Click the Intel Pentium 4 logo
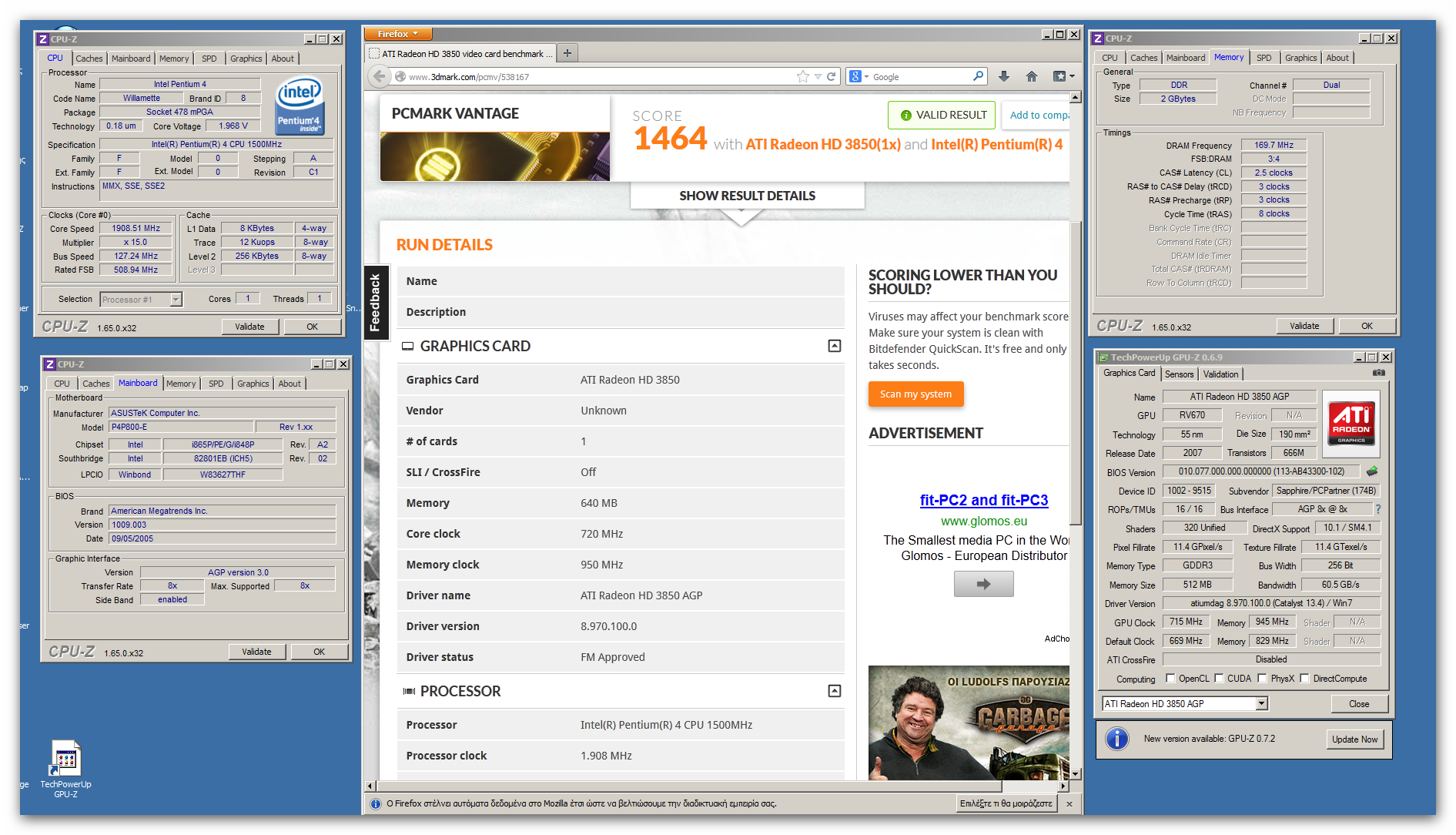 (300, 105)
